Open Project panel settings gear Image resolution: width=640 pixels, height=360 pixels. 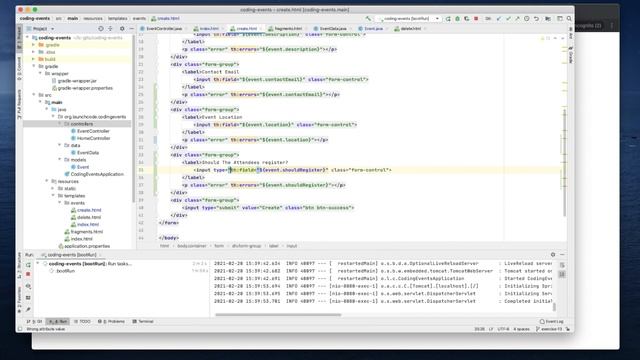[x=122, y=29]
